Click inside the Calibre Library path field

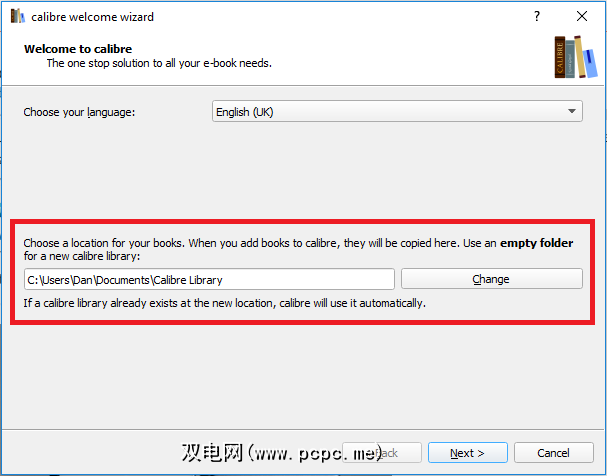(209, 279)
